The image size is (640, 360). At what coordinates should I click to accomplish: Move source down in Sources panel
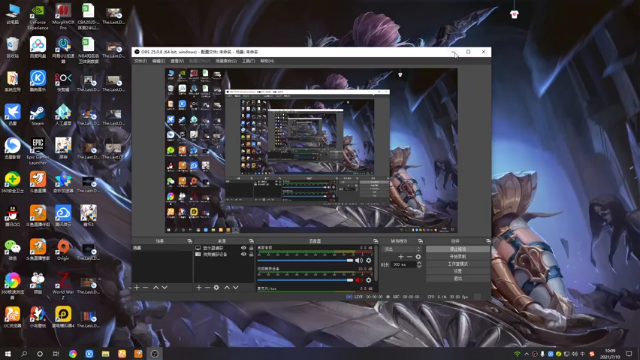(x=236, y=288)
